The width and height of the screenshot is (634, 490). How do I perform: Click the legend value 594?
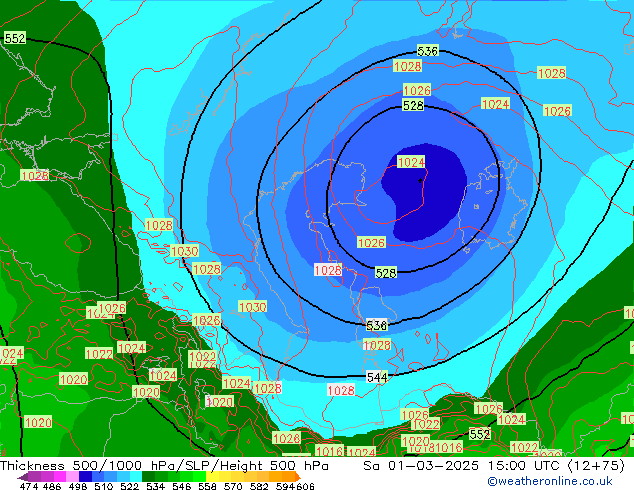(x=285, y=486)
